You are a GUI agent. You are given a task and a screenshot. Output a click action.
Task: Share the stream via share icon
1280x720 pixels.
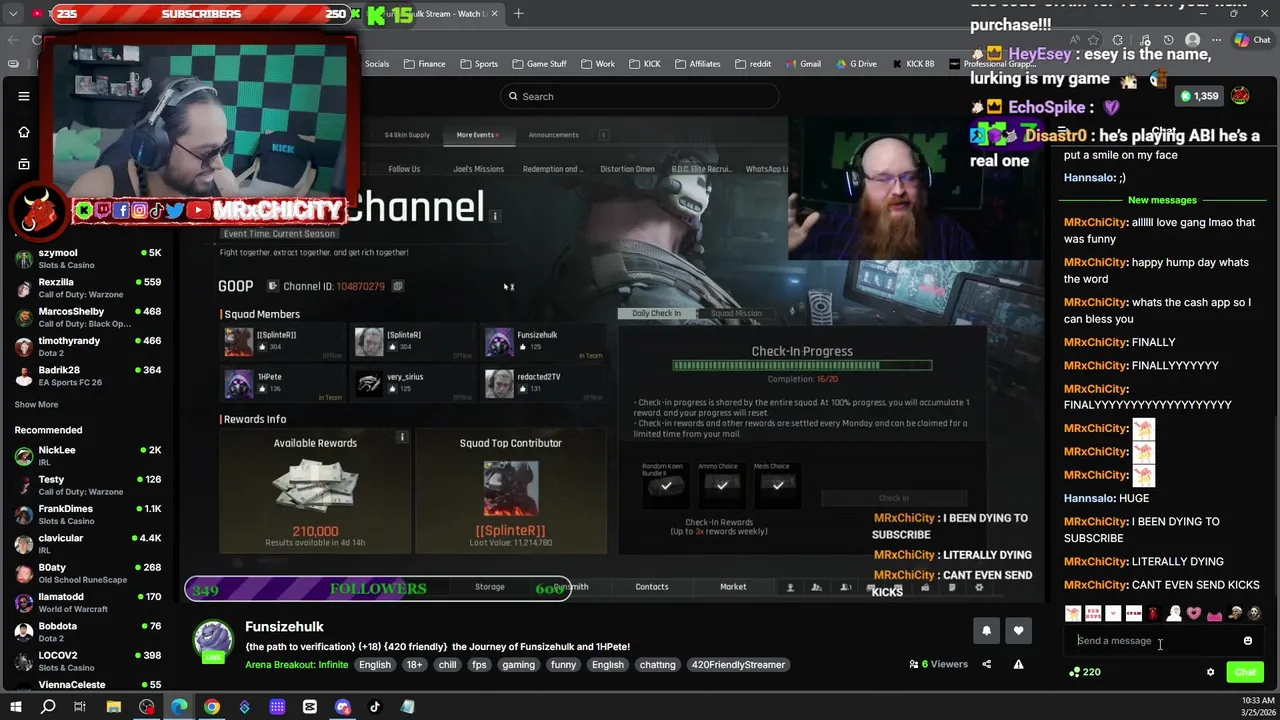point(986,664)
